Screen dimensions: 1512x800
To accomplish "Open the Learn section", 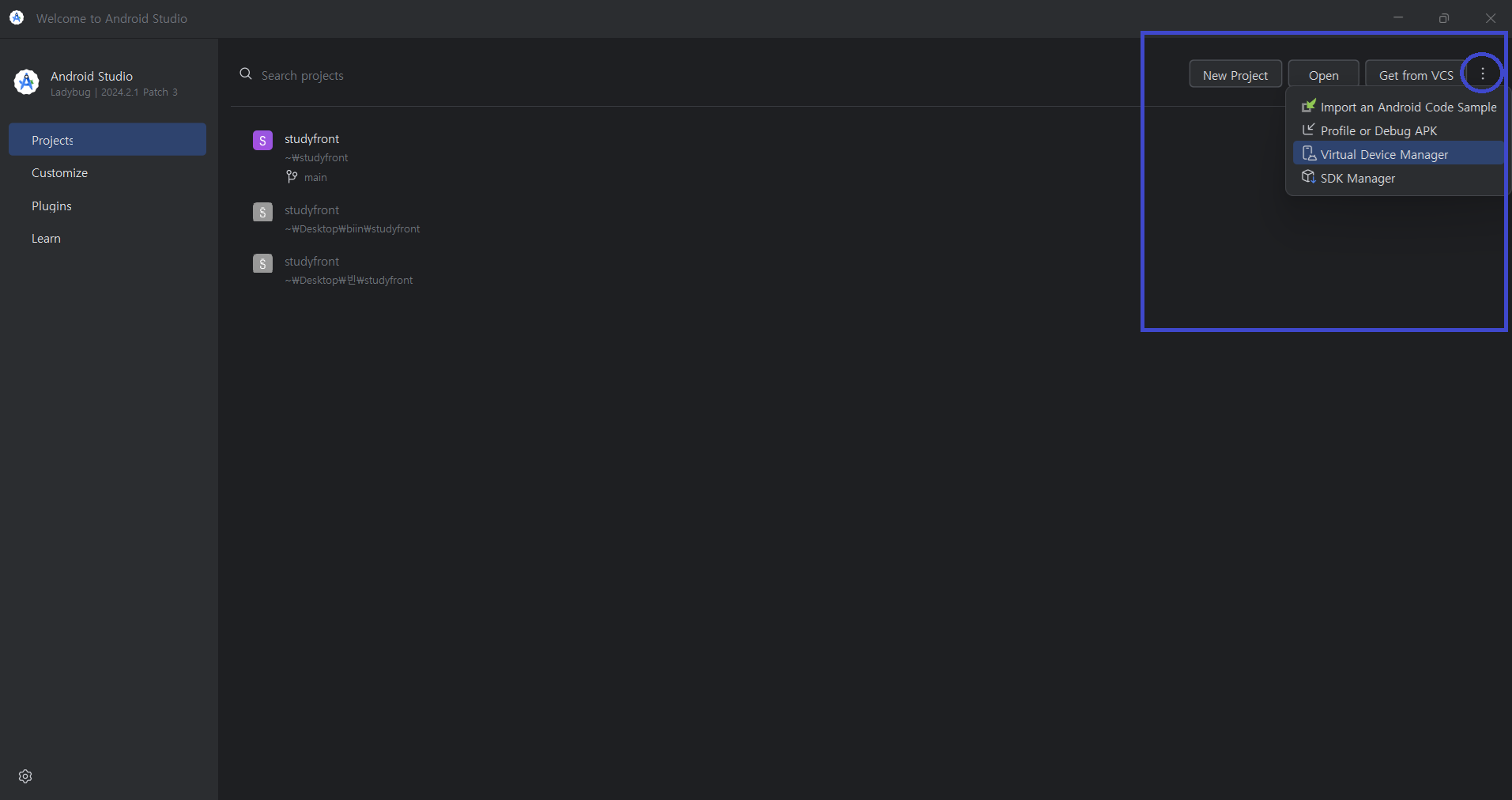I will pos(46,238).
